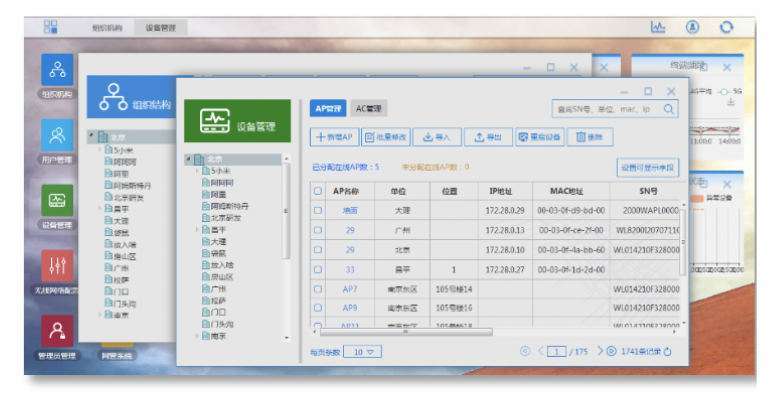Open the 无线网络配置 sliders icon
The image size is (776, 400).
57,266
